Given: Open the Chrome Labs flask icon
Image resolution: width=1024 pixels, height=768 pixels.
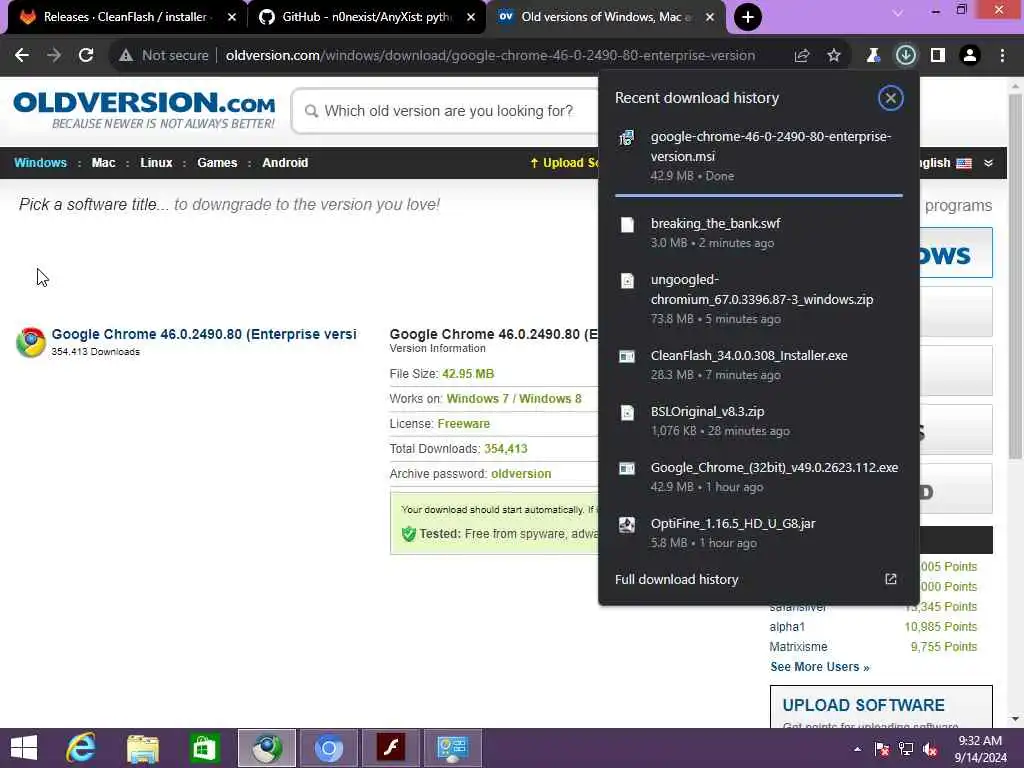Looking at the screenshot, I should 873,56.
